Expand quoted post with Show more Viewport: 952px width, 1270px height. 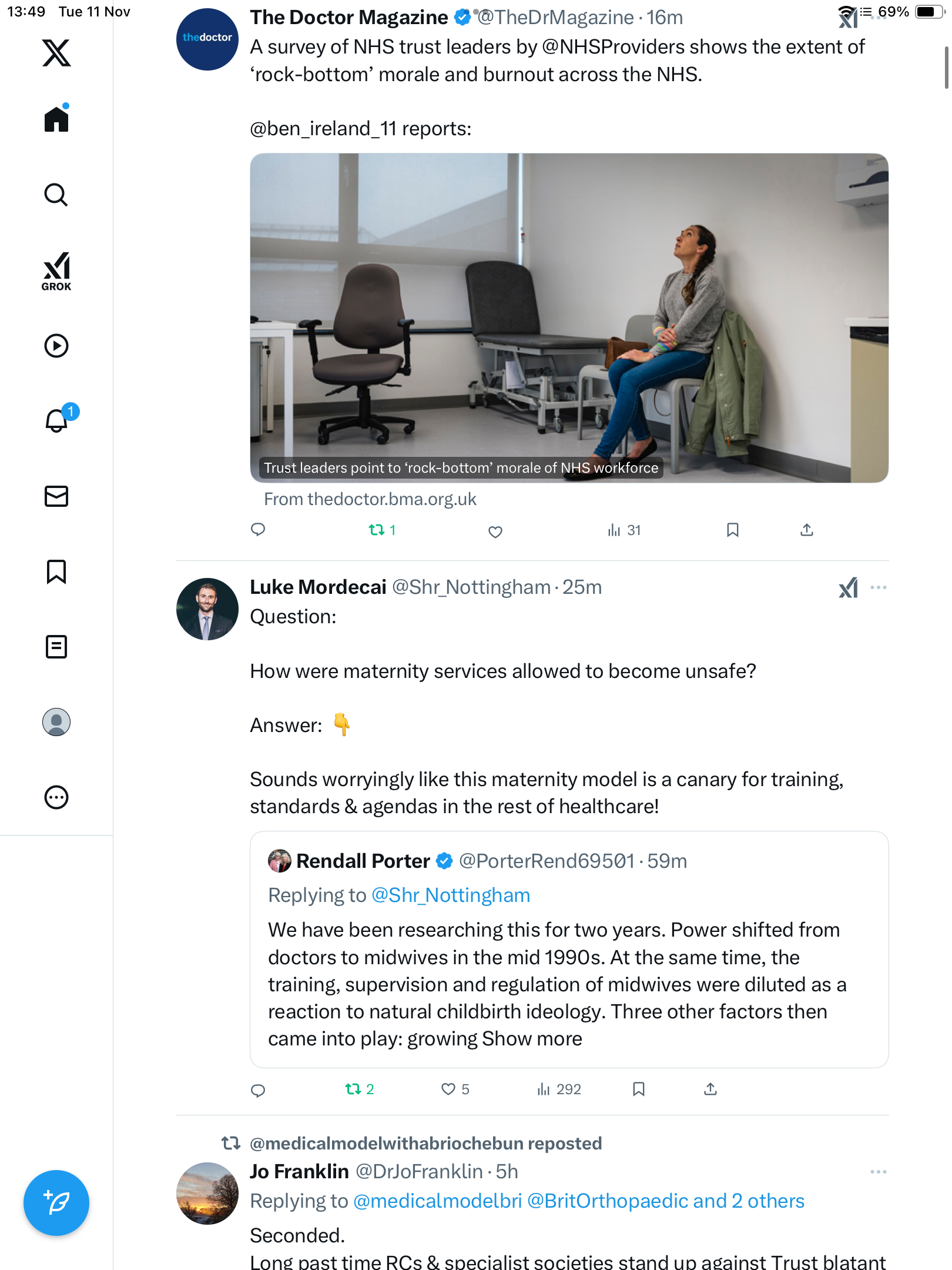click(532, 1039)
